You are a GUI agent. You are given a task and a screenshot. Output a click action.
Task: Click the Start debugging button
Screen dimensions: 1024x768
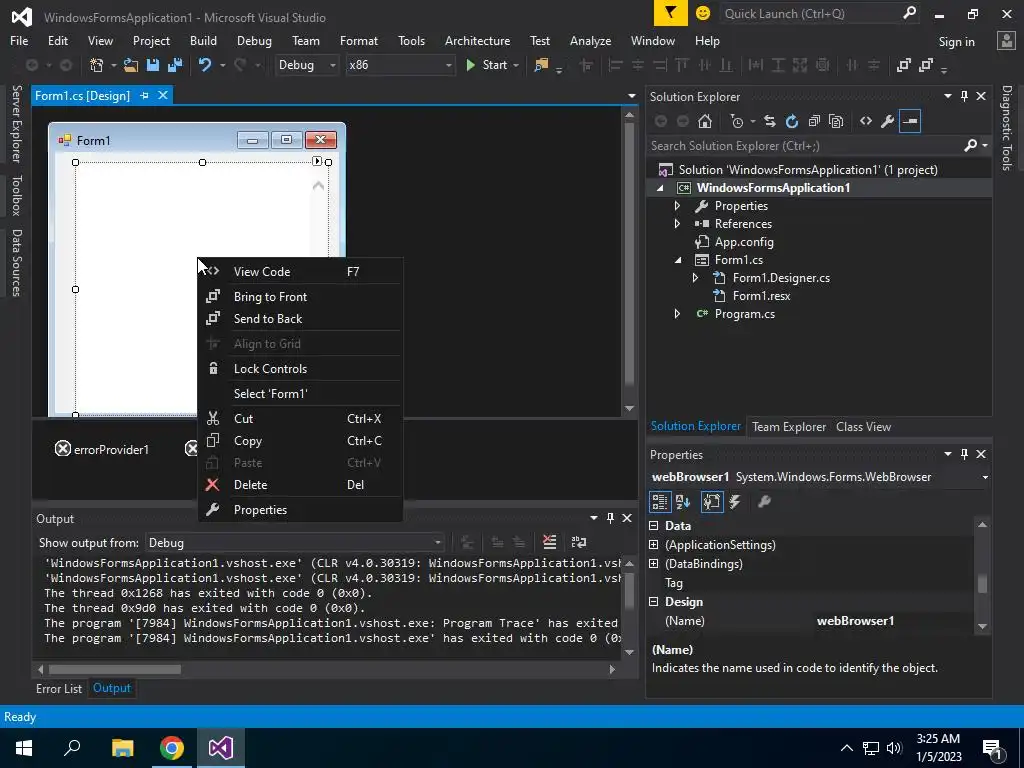point(487,65)
